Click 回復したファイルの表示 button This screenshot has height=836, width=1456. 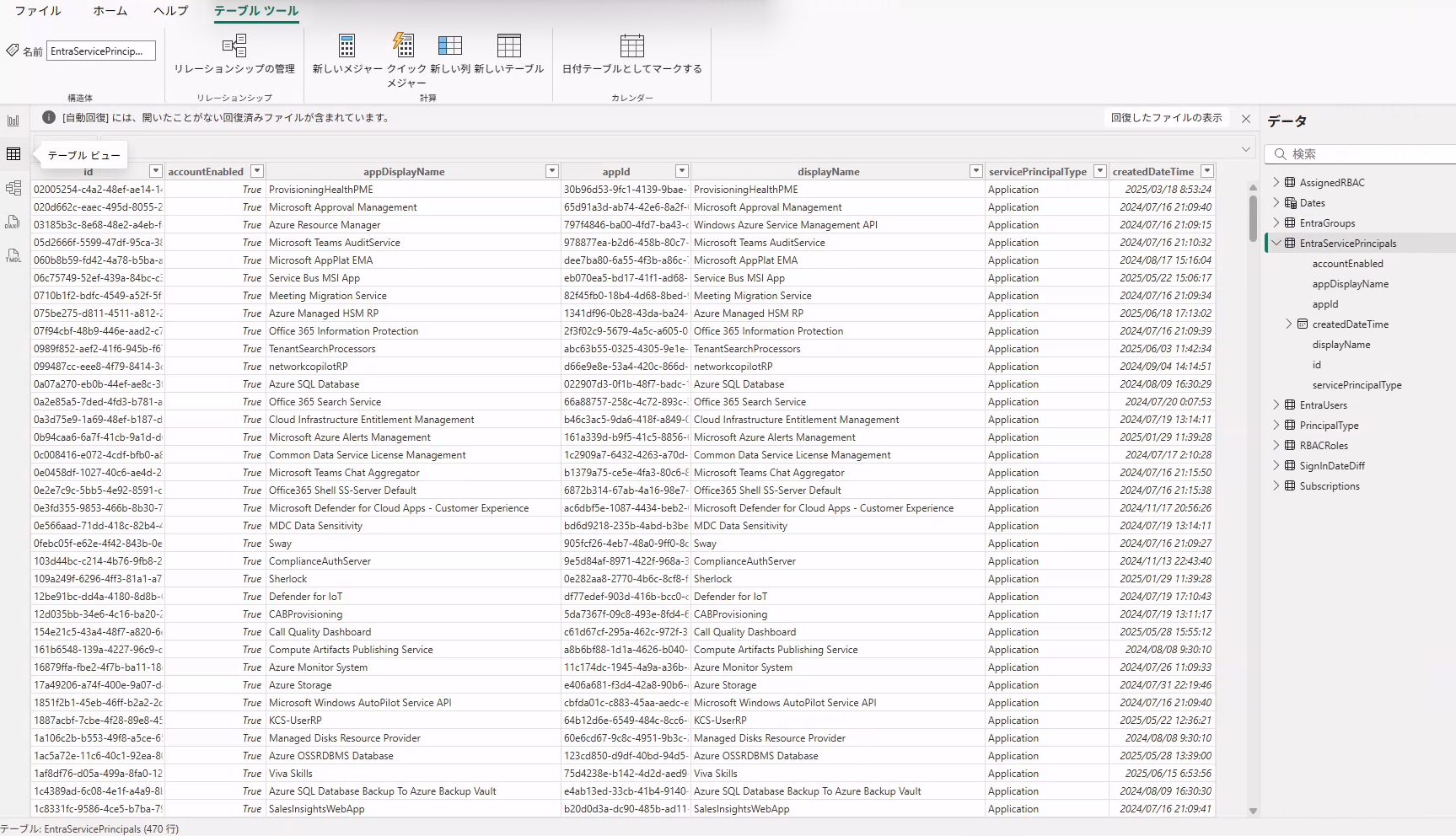pos(1166,117)
